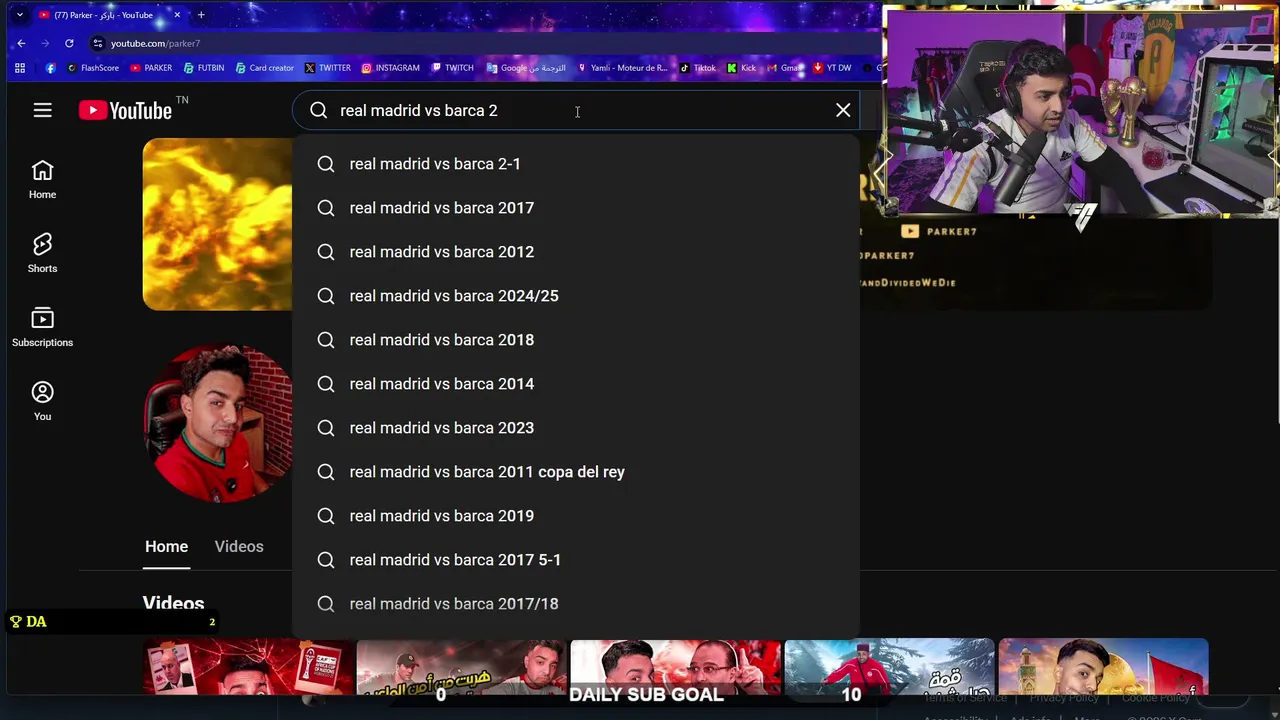Open Shorts in the sidebar
Screen dimensions: 1280x720
coord(42,254)
